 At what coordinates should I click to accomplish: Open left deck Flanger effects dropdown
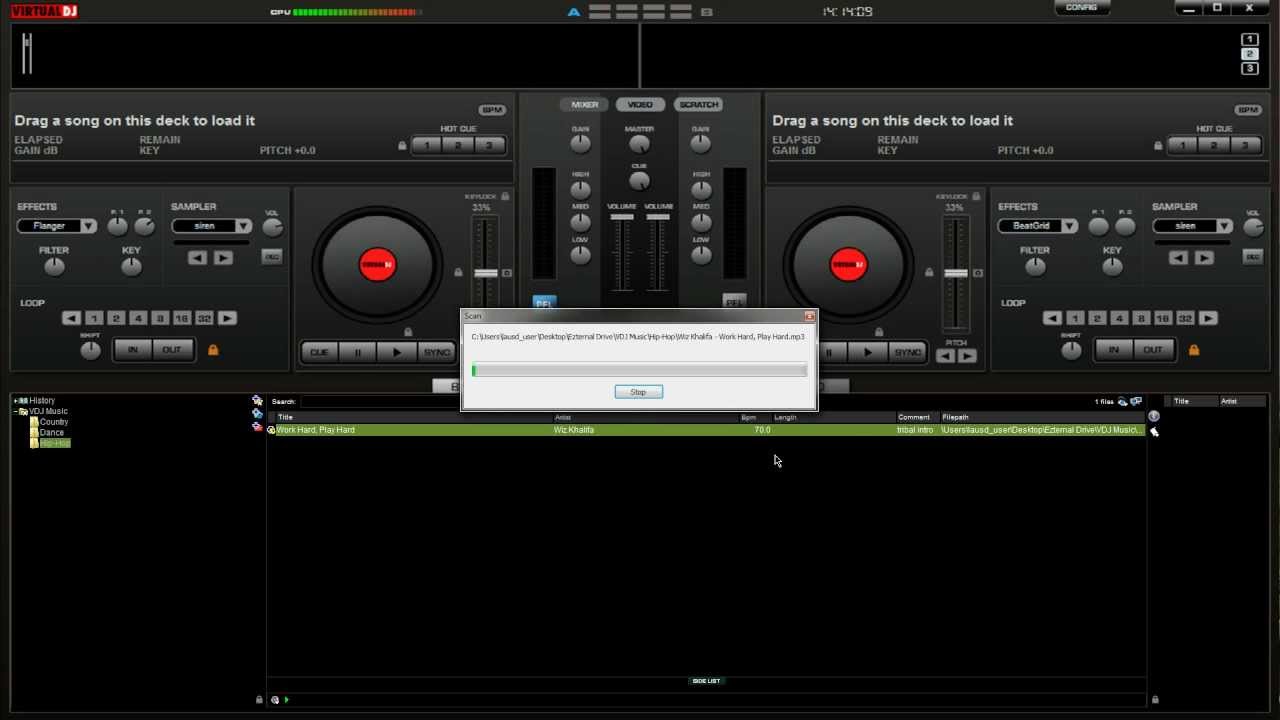57,226
